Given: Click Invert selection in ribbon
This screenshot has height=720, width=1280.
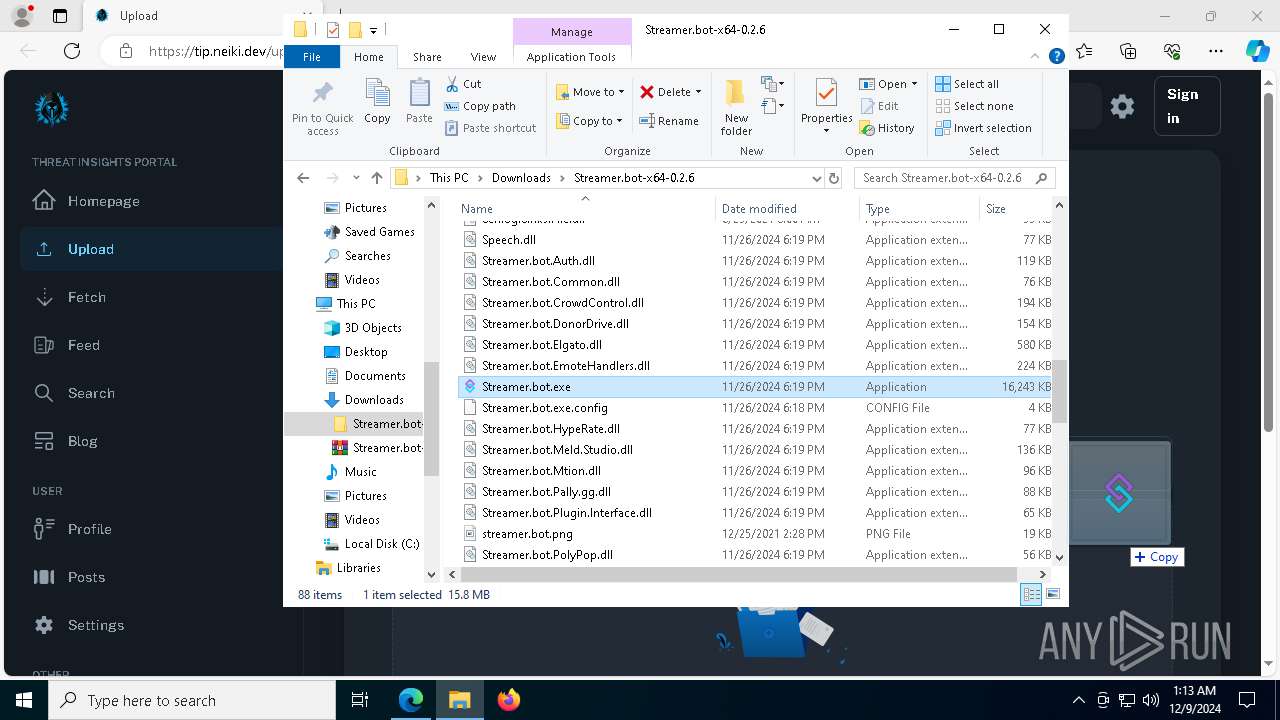Looking at the screenshot, I should [x=983, y=128].
